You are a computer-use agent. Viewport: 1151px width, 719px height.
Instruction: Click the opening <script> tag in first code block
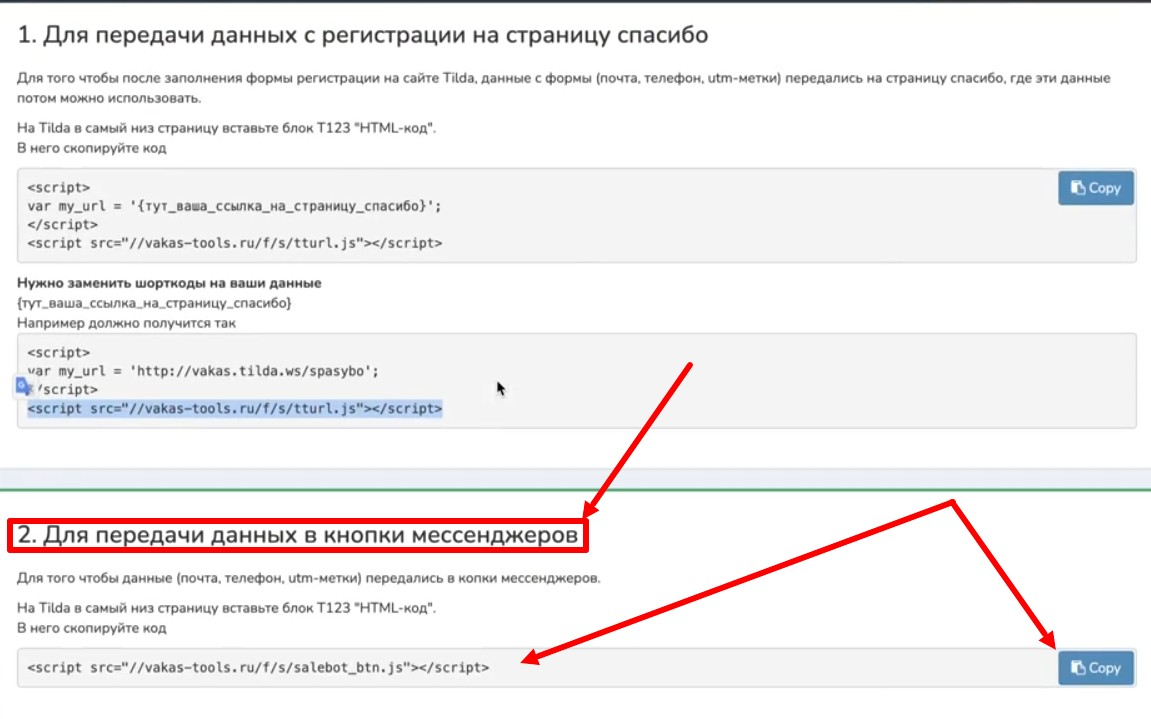click(x=59, y=188)
